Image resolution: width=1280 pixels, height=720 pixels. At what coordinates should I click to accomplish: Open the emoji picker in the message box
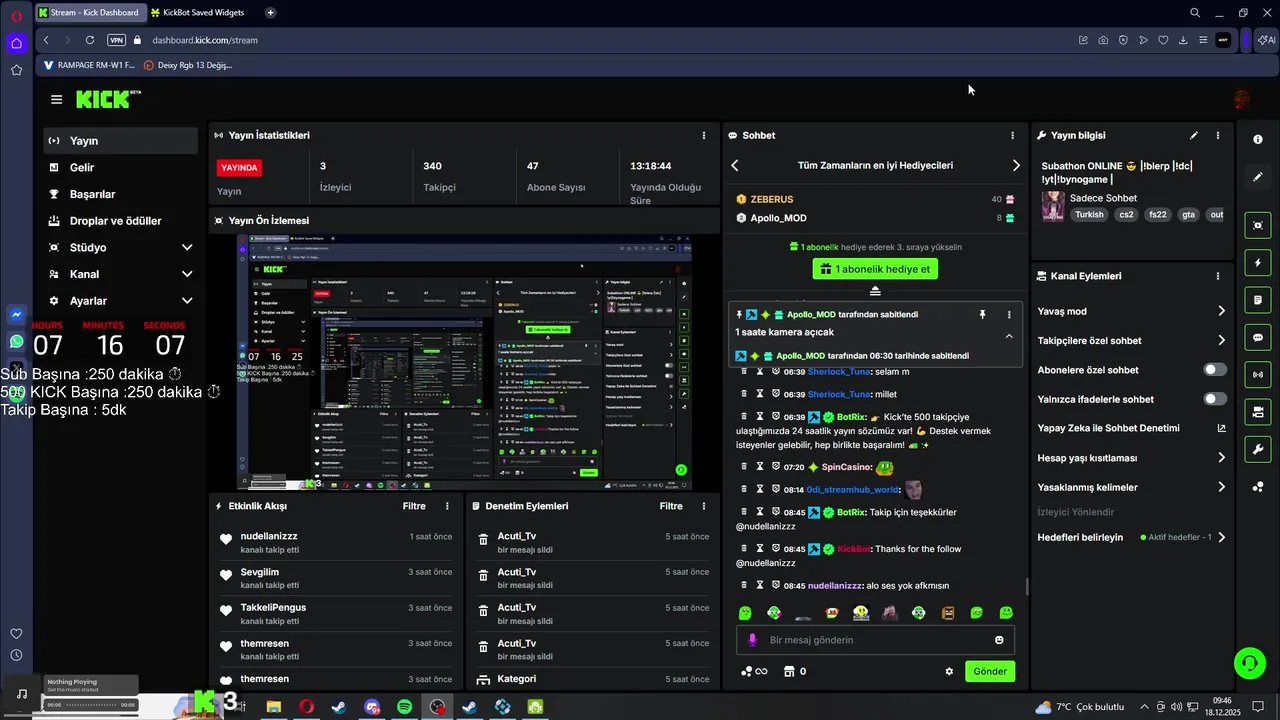pyautogui.click(x=999, y=640)
